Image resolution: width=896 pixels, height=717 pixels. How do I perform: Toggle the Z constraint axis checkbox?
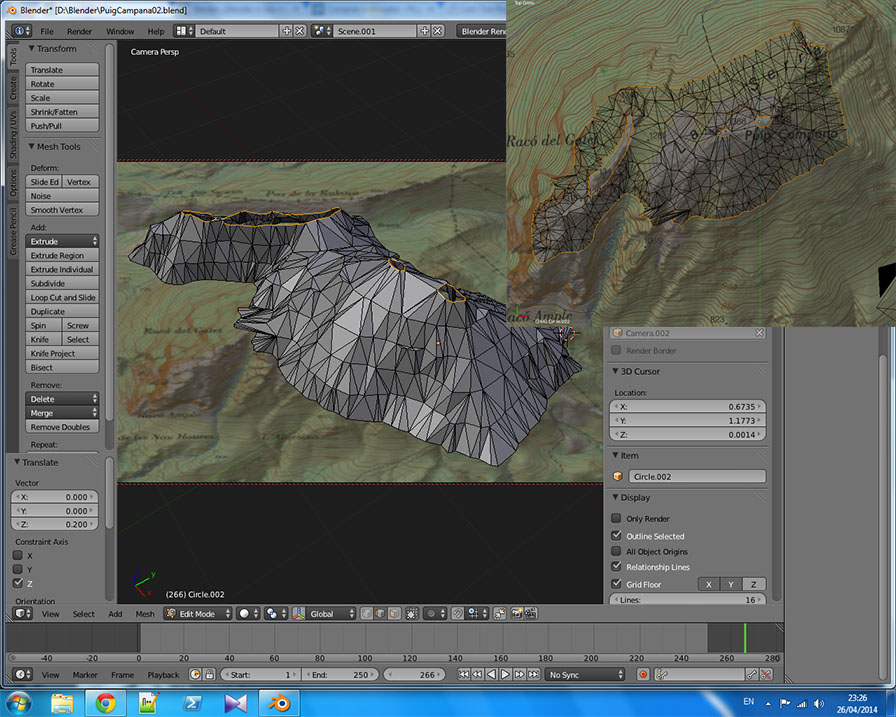(x=18, y=583)
